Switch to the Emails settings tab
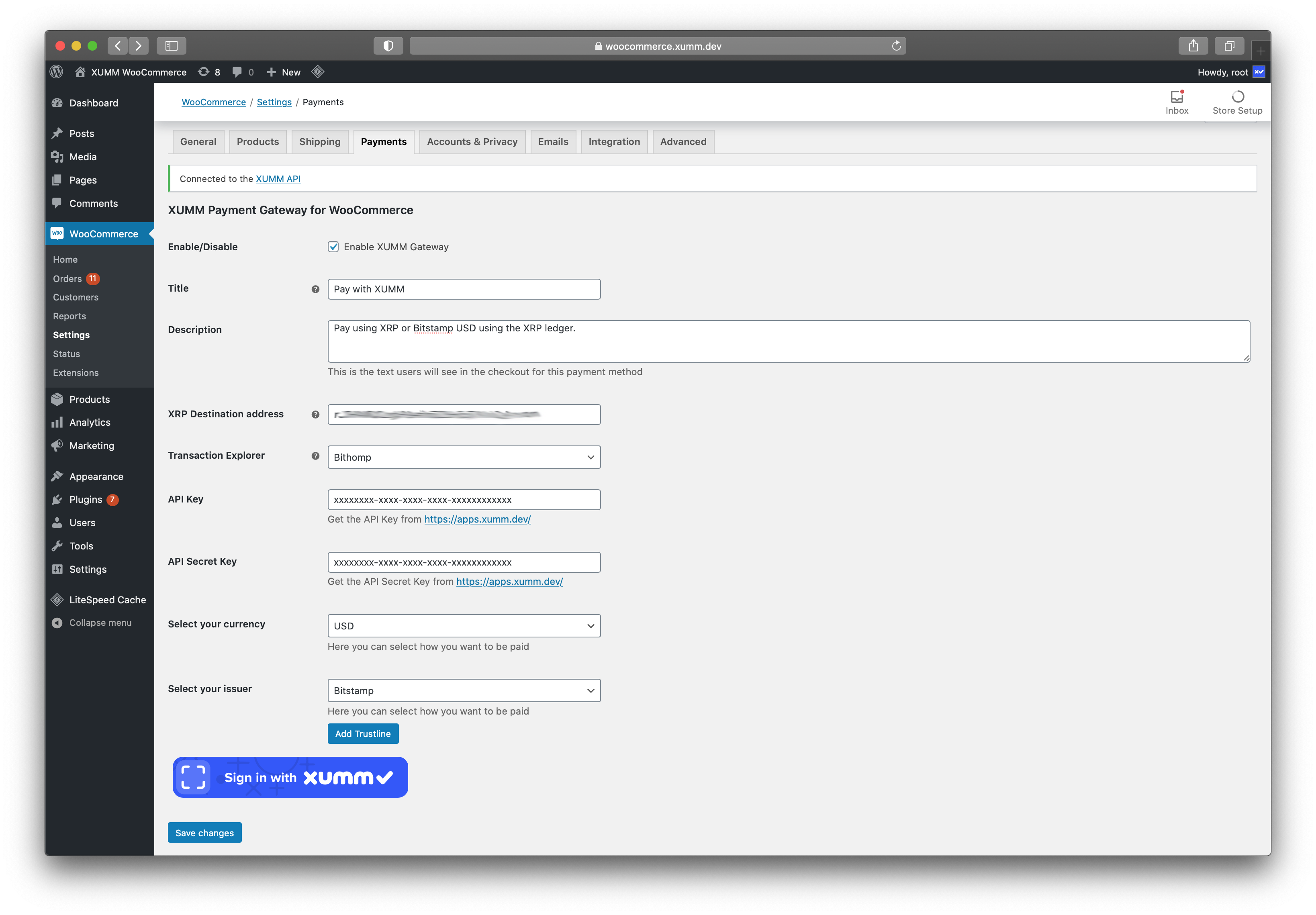This screenshot has height=915, width=1316. pos(552,141)
